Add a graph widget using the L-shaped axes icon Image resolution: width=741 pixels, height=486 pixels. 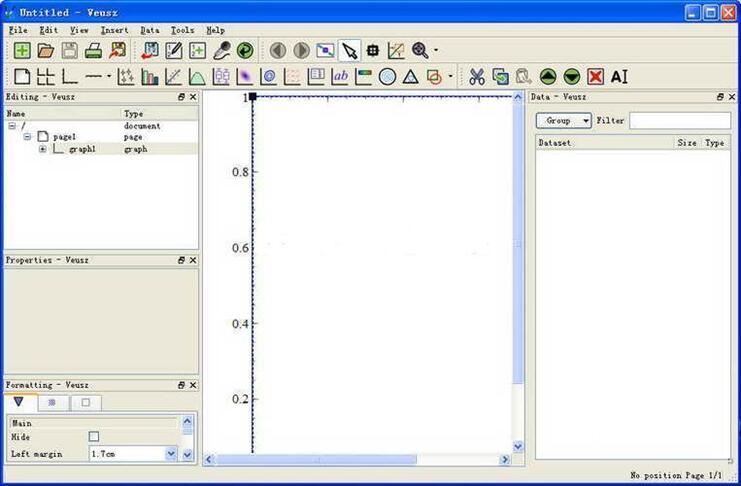pyautogui.click(x=69, y=77)
